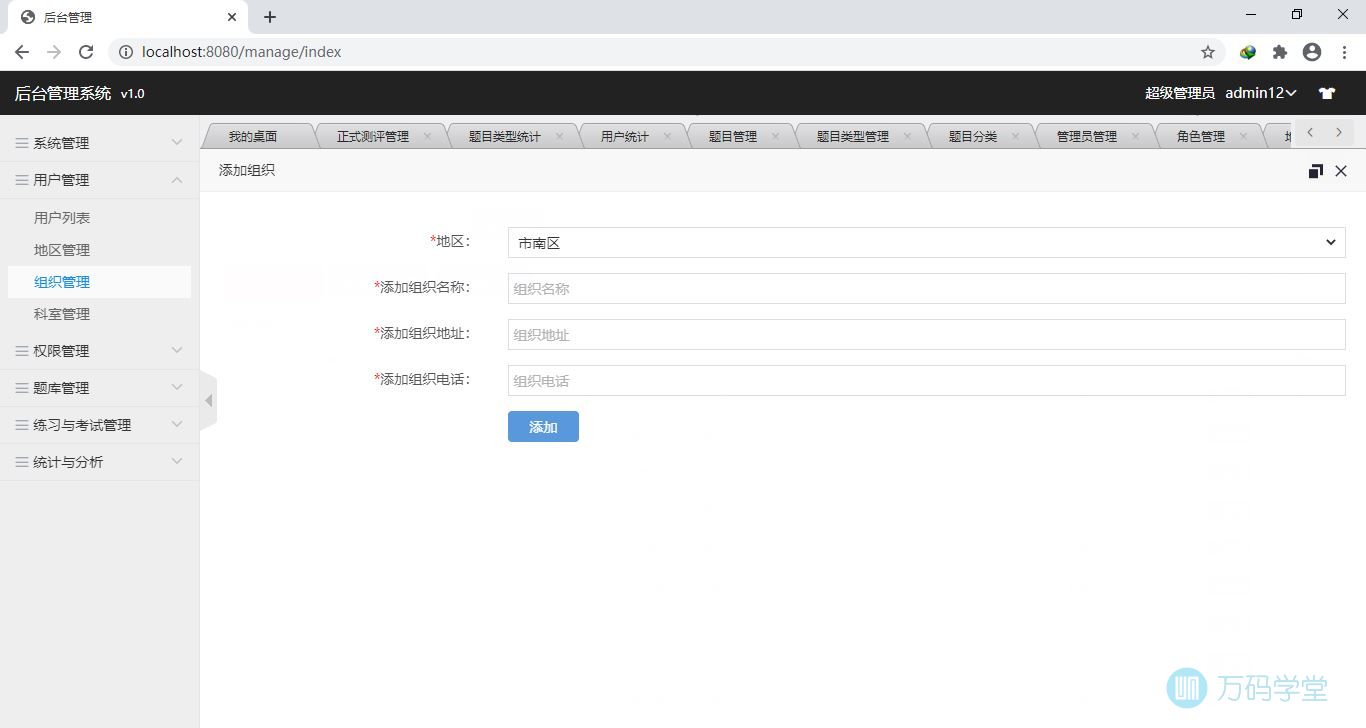Open the admin12 user dropdown

[1260, 93]
